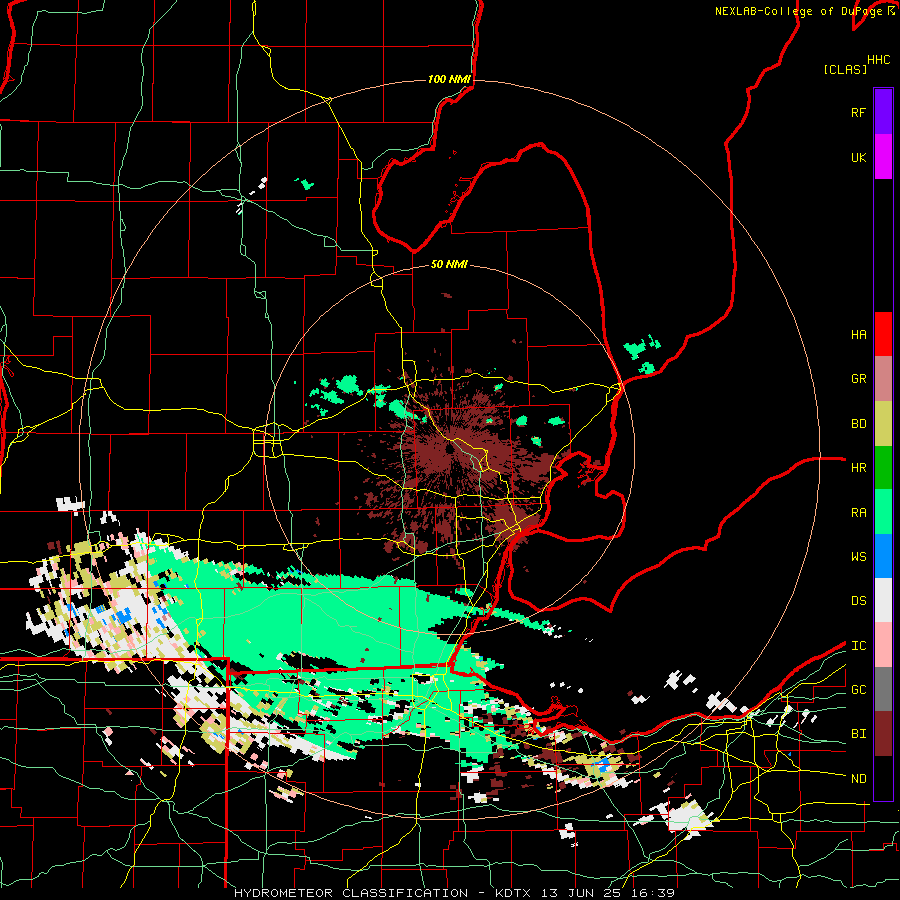
Task: Click the dusty pink GR legend swatch
Action: pos(883,379)
